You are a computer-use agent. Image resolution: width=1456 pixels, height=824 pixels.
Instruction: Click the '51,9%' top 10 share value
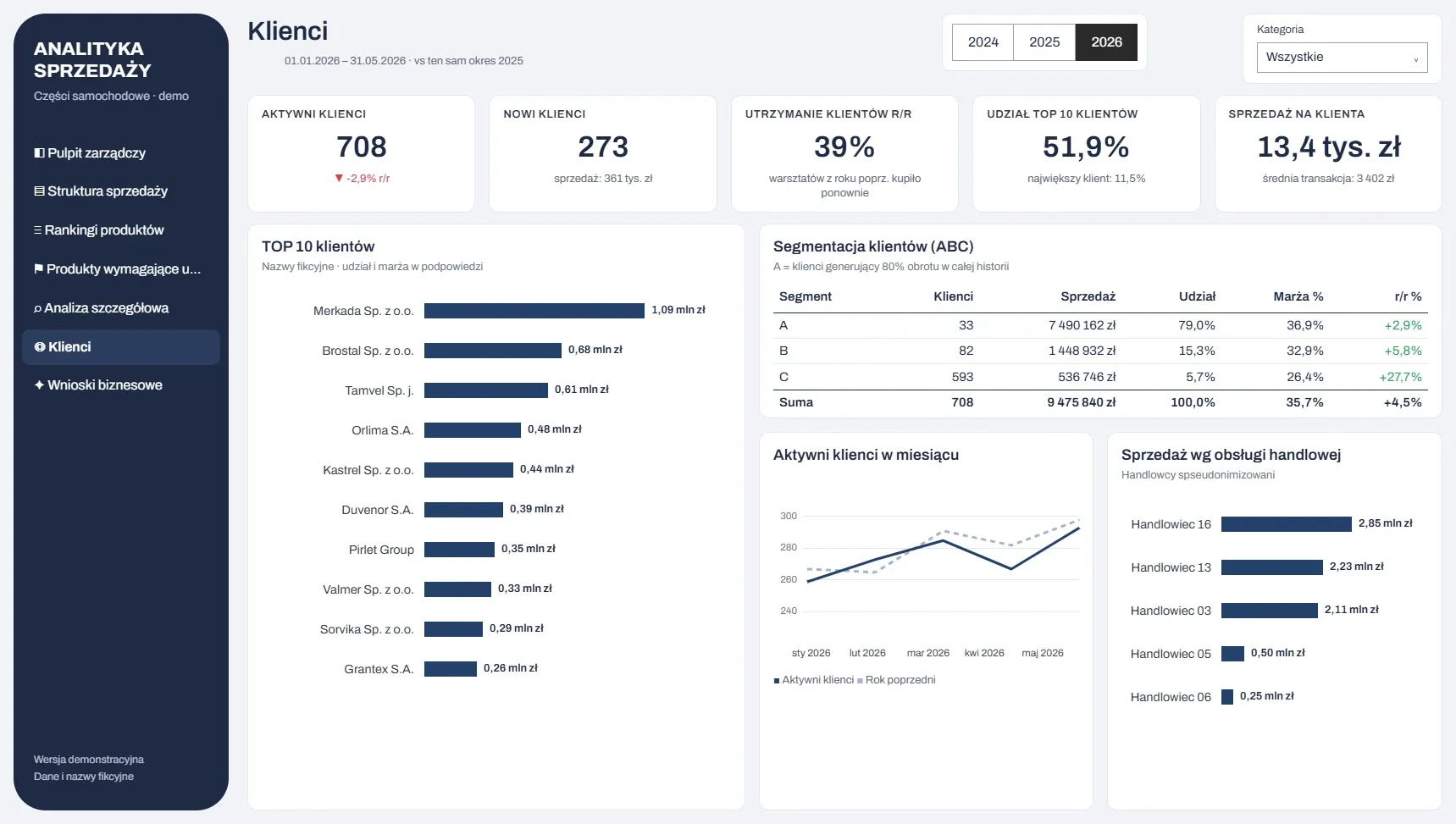[1086, 147]
